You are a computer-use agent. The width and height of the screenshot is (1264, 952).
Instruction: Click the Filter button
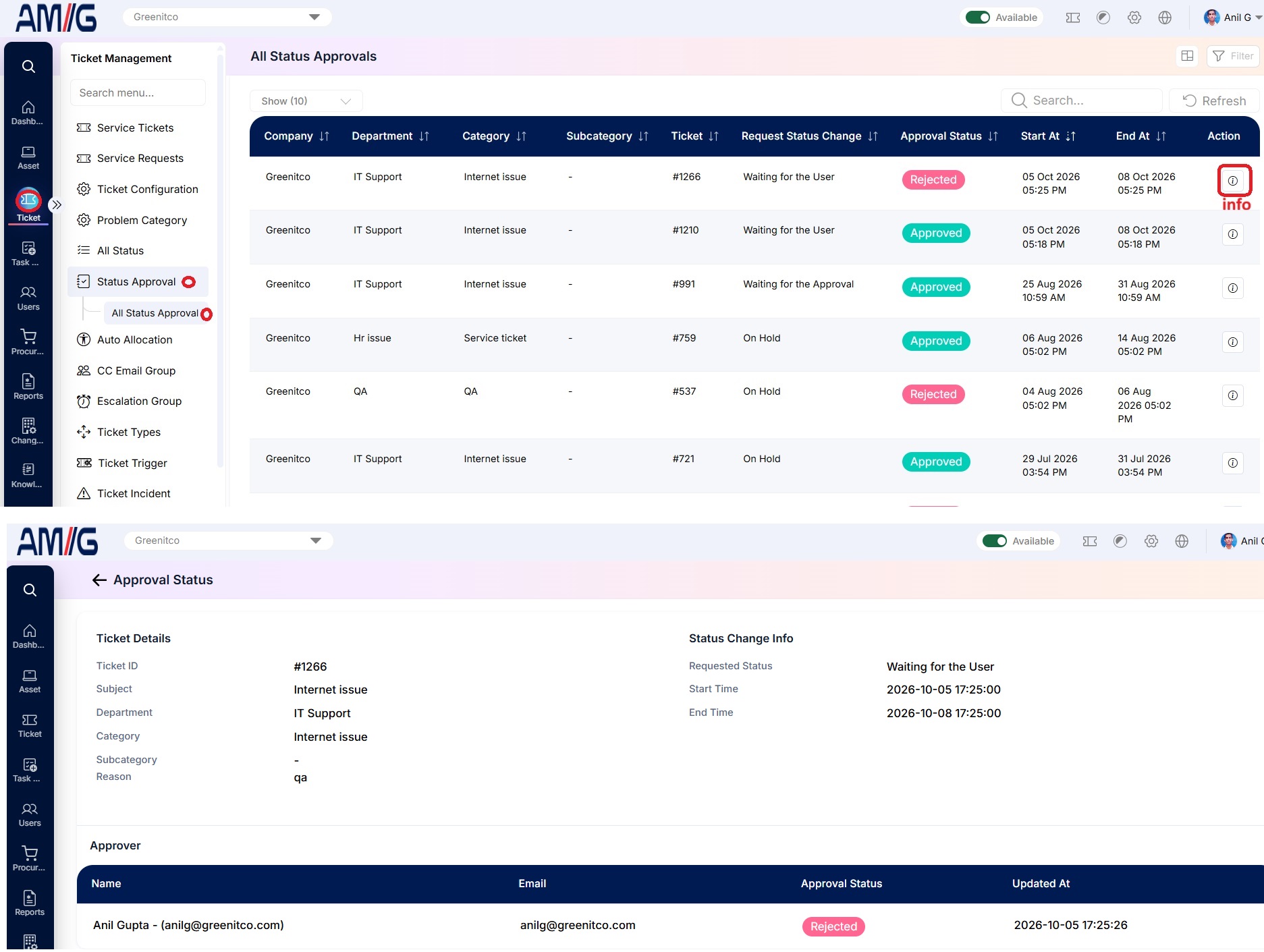pyautogui.click(x=1233, y=56)
